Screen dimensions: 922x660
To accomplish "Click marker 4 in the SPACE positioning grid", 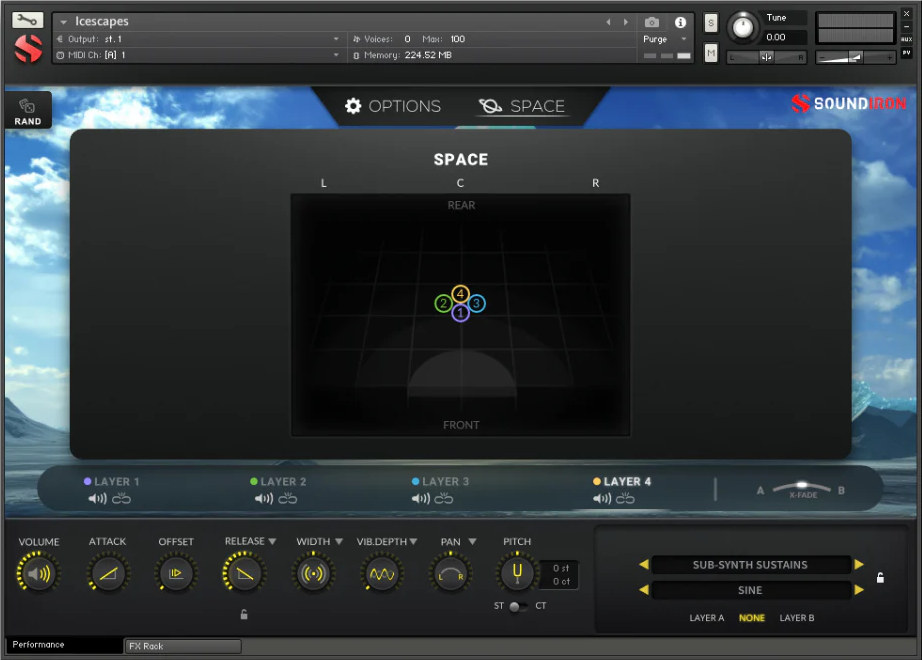I will [461, 294].
